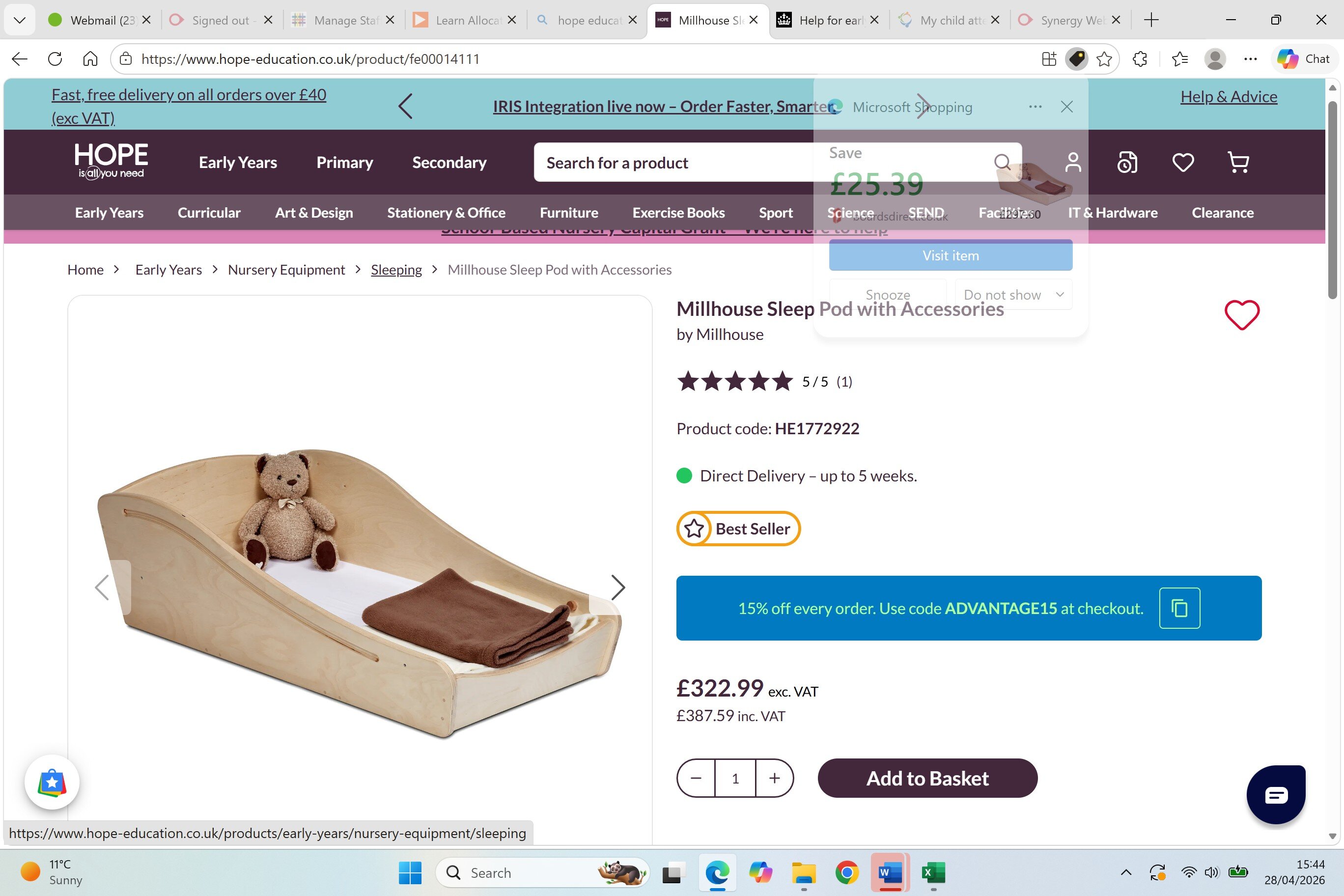This screenshot has height=896, width=1344.
Task: Add product to favourites with heart
Action: coord(1241,315)
